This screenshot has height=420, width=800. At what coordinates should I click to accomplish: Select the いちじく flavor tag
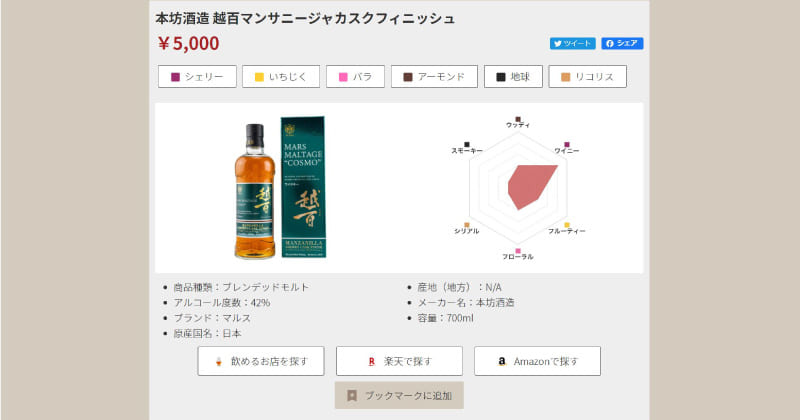tap(279, 77)
